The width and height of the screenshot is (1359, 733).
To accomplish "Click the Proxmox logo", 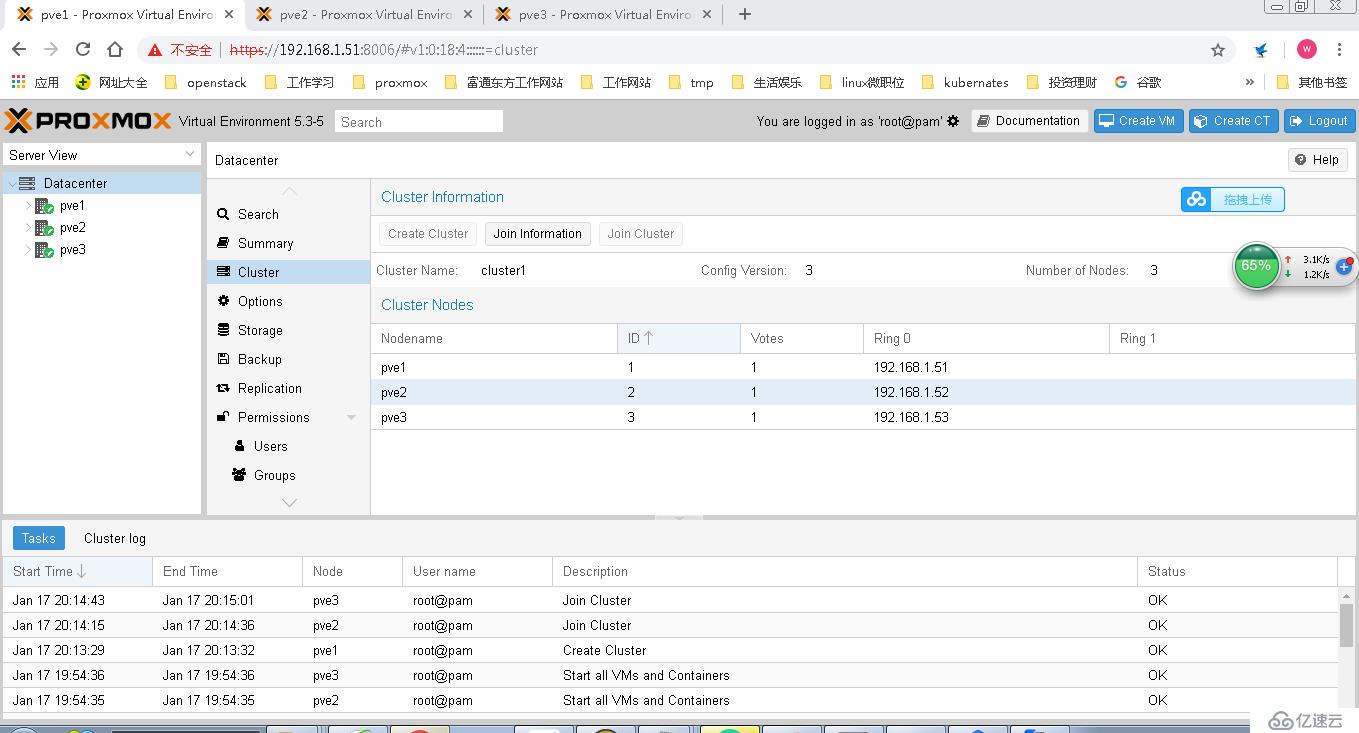I will click(x=89, y=121).
